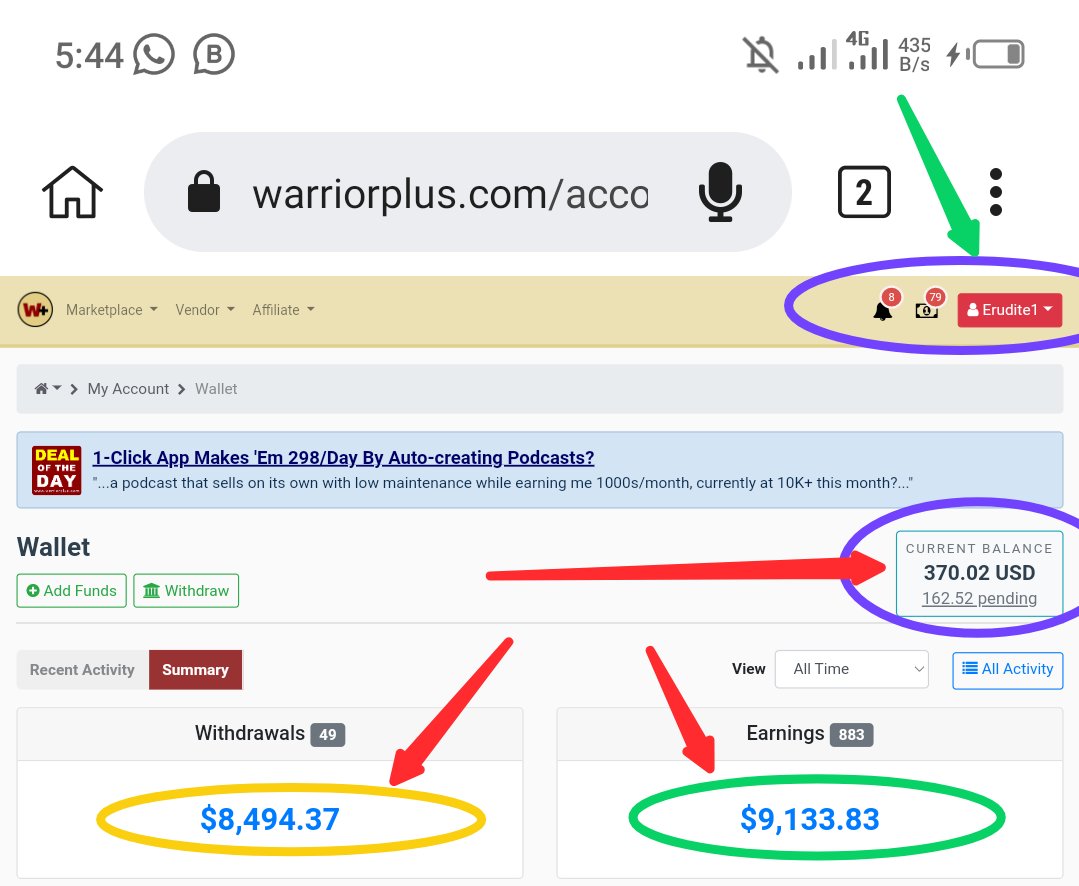Tap the WhatsApp status bar icon
The image size is (1079, 886).
click(153, 54)
